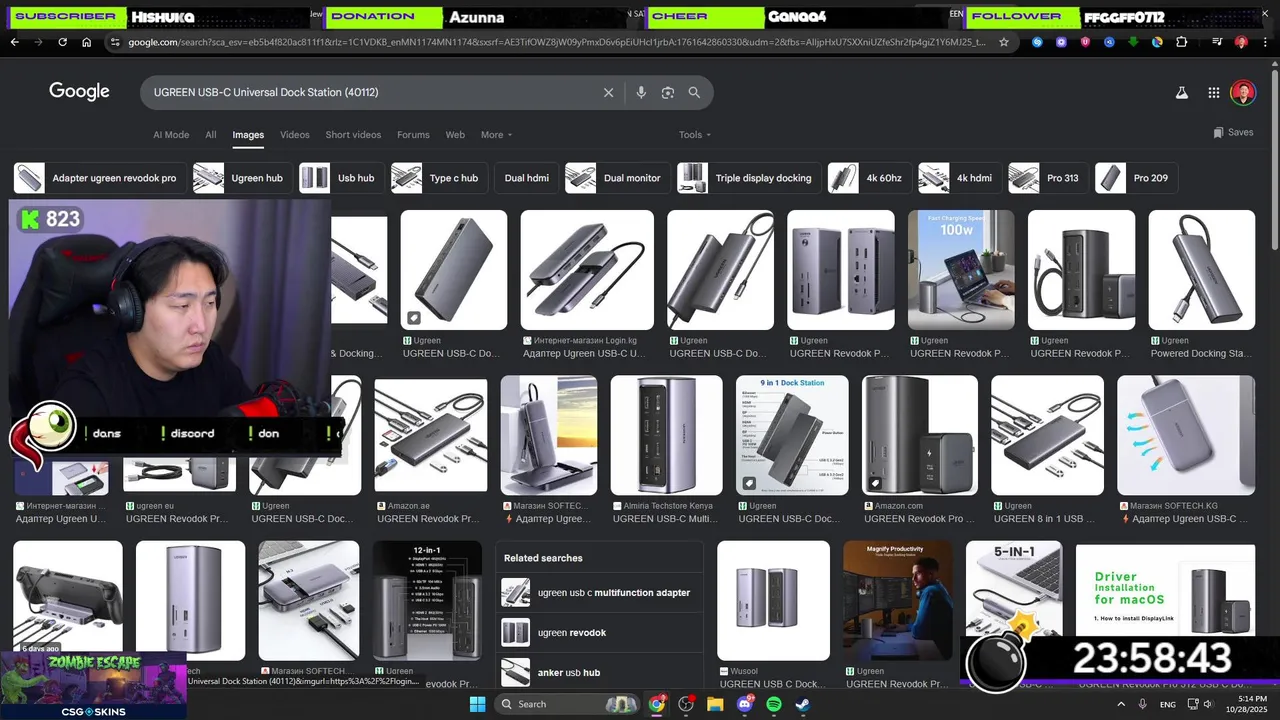Filter by Adapter ugreen revodok pro chip
Image resolution: width=1280 pixels, height=720 pixels.
tap(99, 178)
